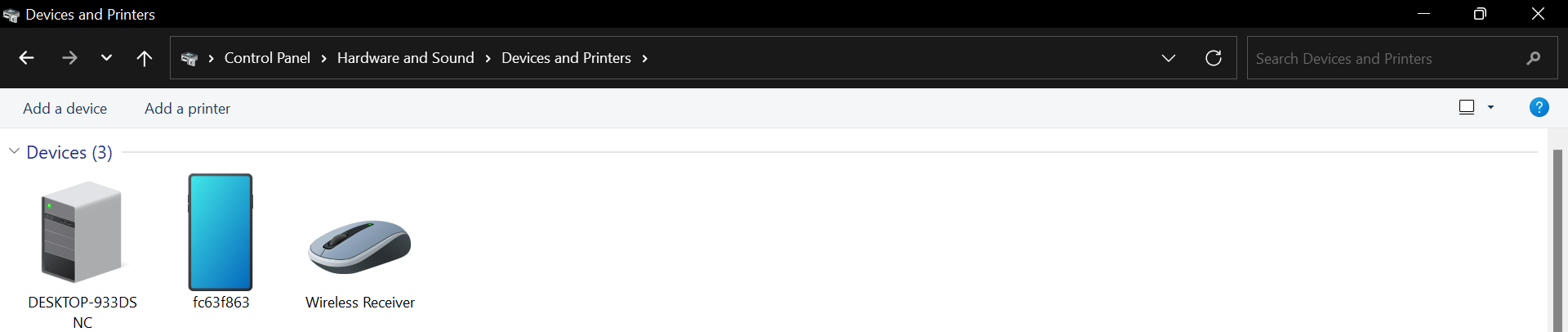Open the view options dropdown arrow
The height and width of the screenshot is (332, 1568).
click(x=1490, y=107)
